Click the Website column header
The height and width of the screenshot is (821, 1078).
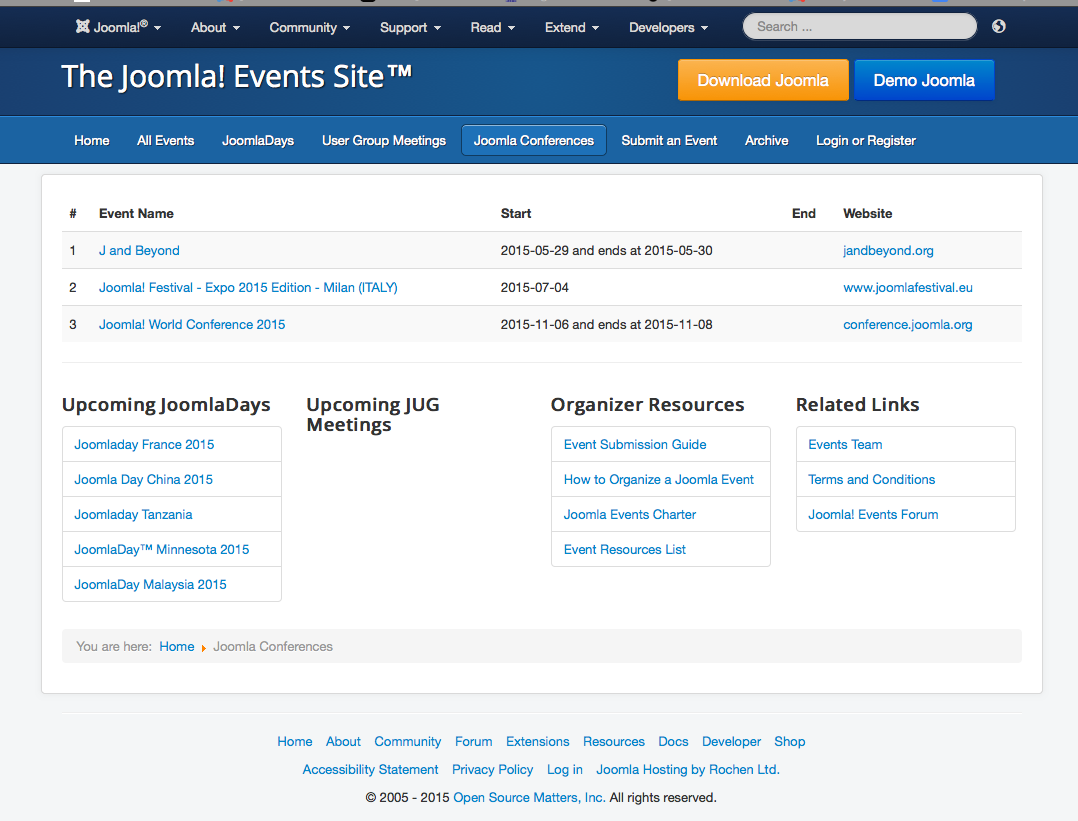point(868,214)
